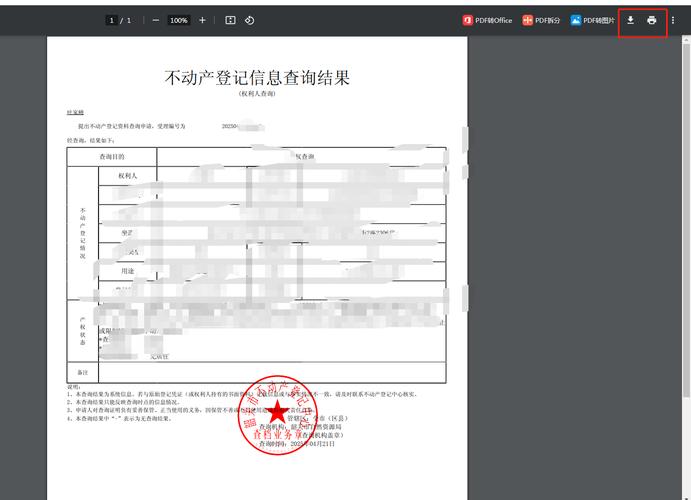The image size is (691, 500).
Task: Zoom in with the plus icon
Action: click(x=202, y=20)
